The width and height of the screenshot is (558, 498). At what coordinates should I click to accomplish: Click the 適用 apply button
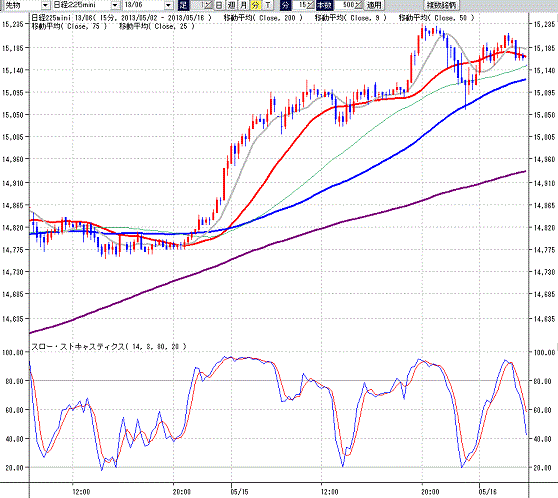click(374, 5)
